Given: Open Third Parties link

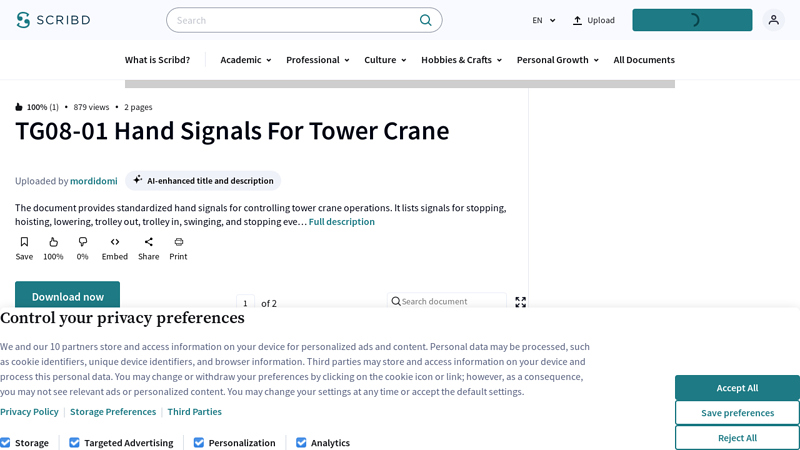Looking at the screenshot, I should point(194,411).
